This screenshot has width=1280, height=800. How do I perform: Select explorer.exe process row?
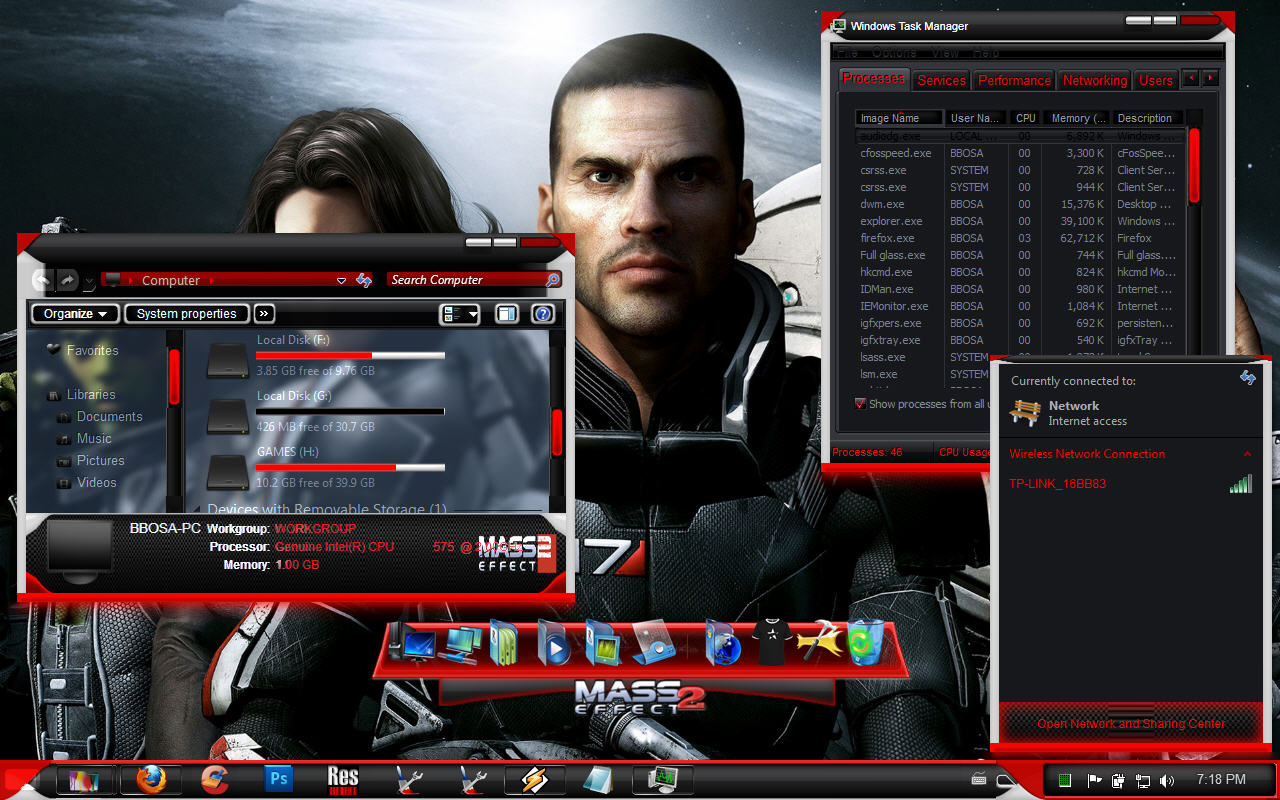point(1020,221)
